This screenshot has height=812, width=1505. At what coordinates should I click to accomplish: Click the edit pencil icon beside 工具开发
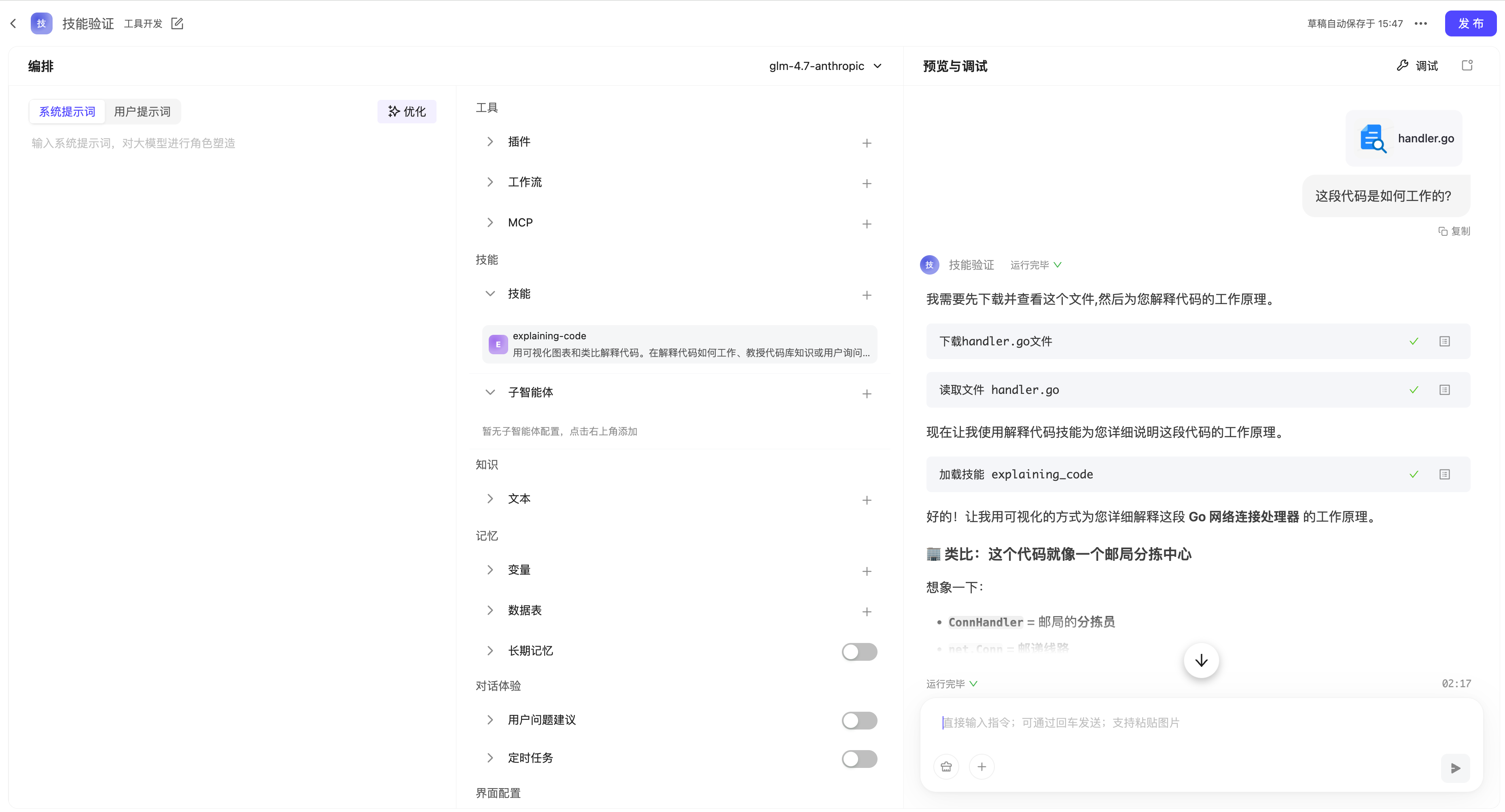[177, 23]
